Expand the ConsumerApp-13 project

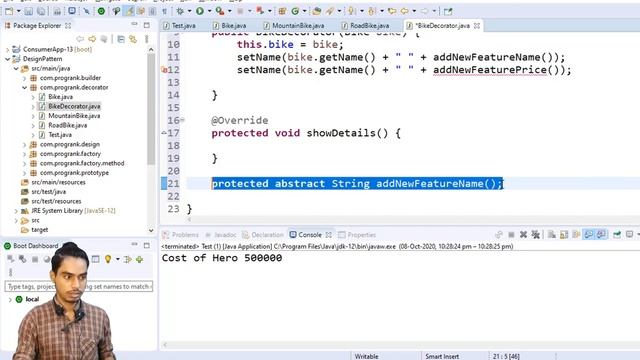[7, 49]
